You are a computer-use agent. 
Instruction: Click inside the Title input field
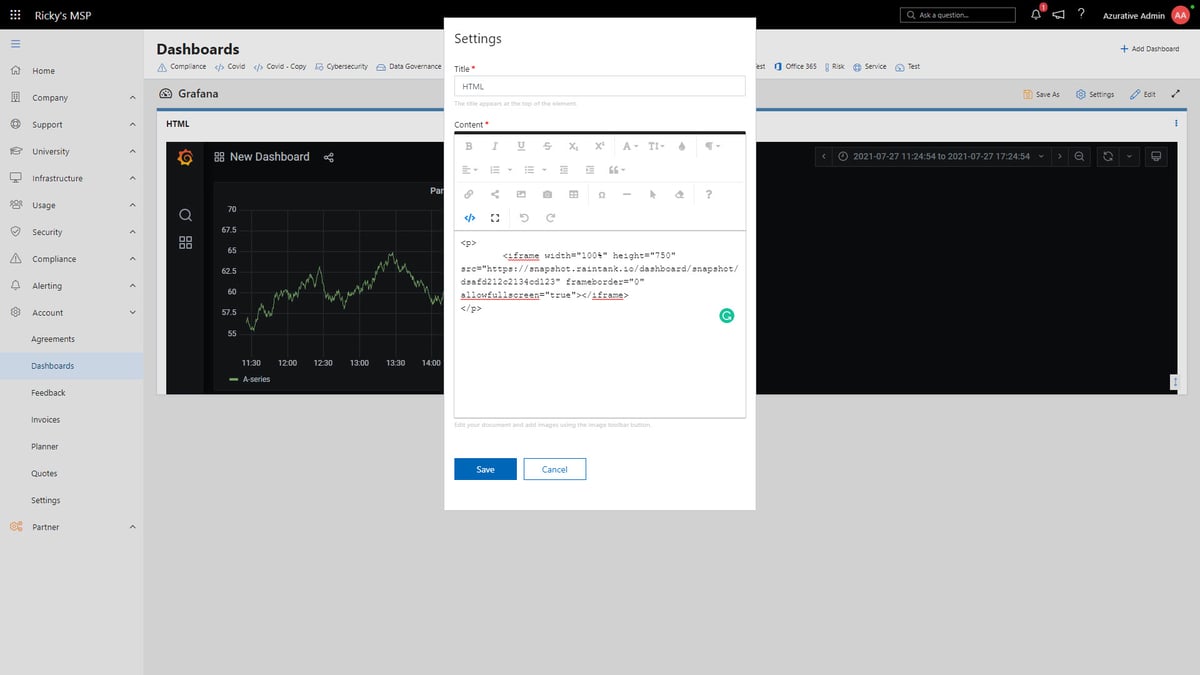point(599,86)
